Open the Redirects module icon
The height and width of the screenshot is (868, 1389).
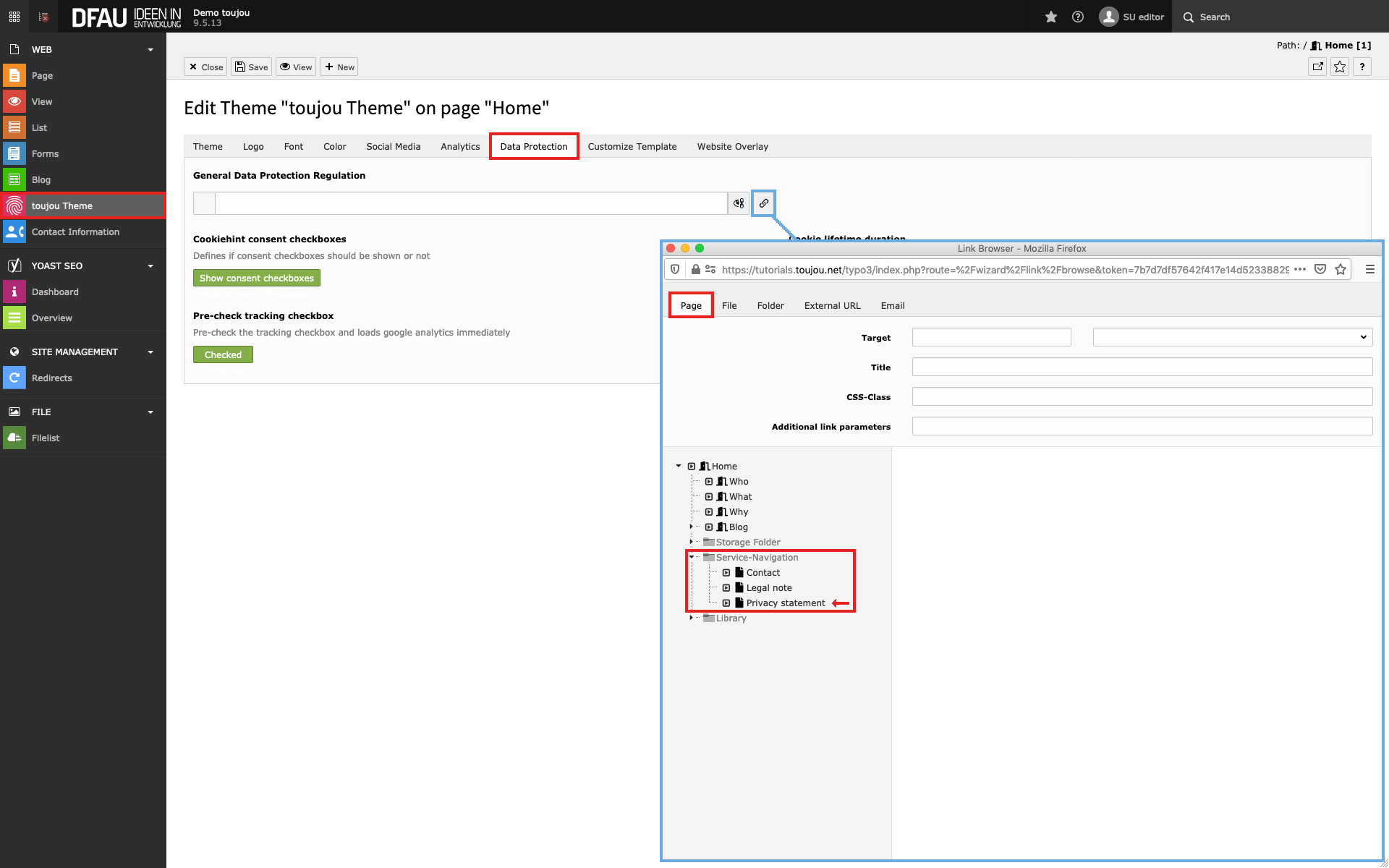pyautogui.click(x=14, y=378)
